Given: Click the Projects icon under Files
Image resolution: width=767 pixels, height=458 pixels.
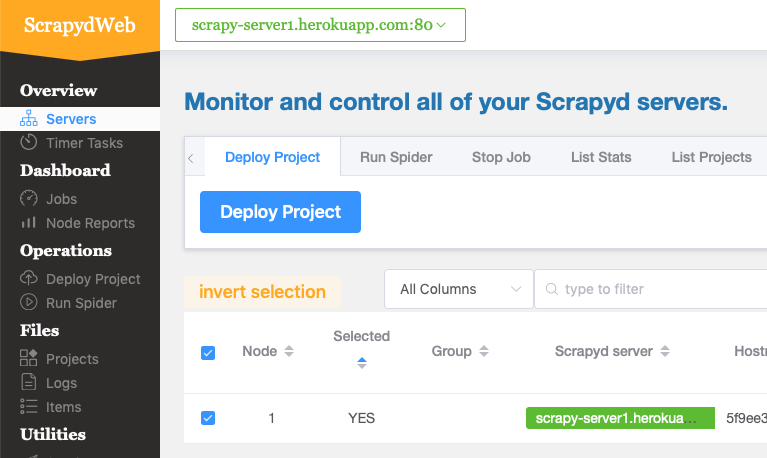Looking at the screenshot, I should pos(28,359).
